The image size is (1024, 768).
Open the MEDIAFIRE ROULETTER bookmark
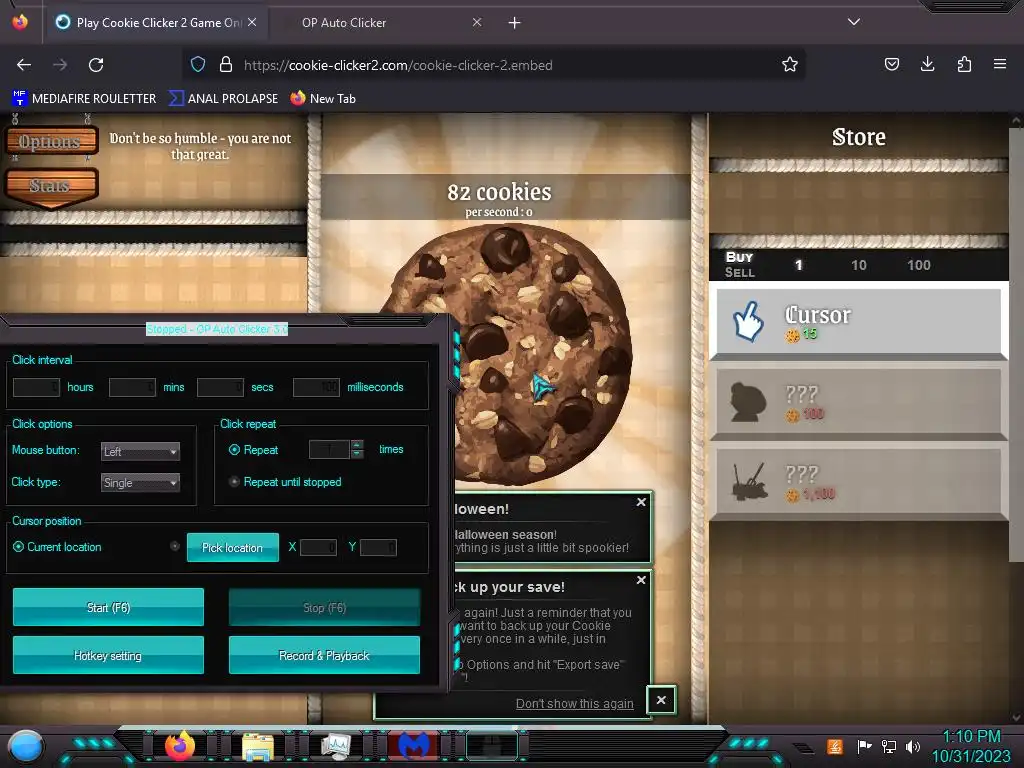(84, 99)
